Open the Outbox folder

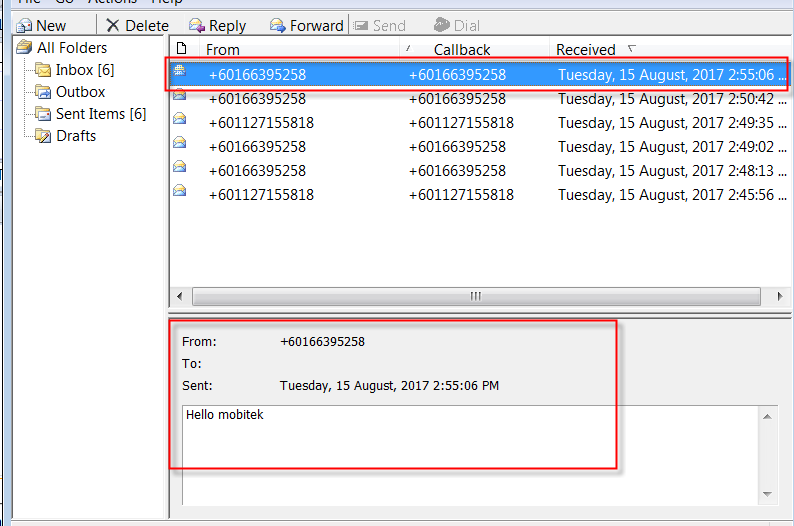(80, 92)
